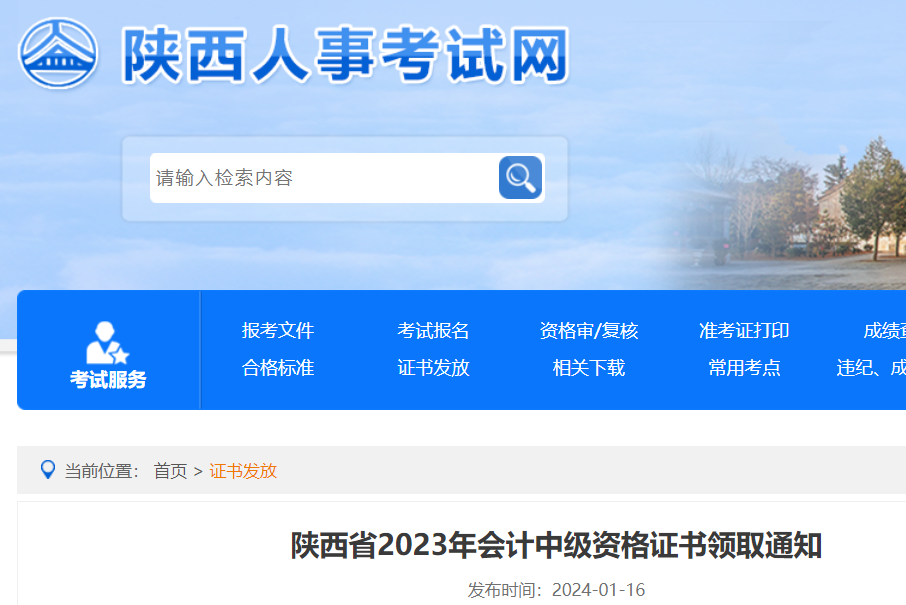Click the 考试服务 person-with-star icon
The image size is (906, 605).
pyautogui.click(x=106, y=343)
